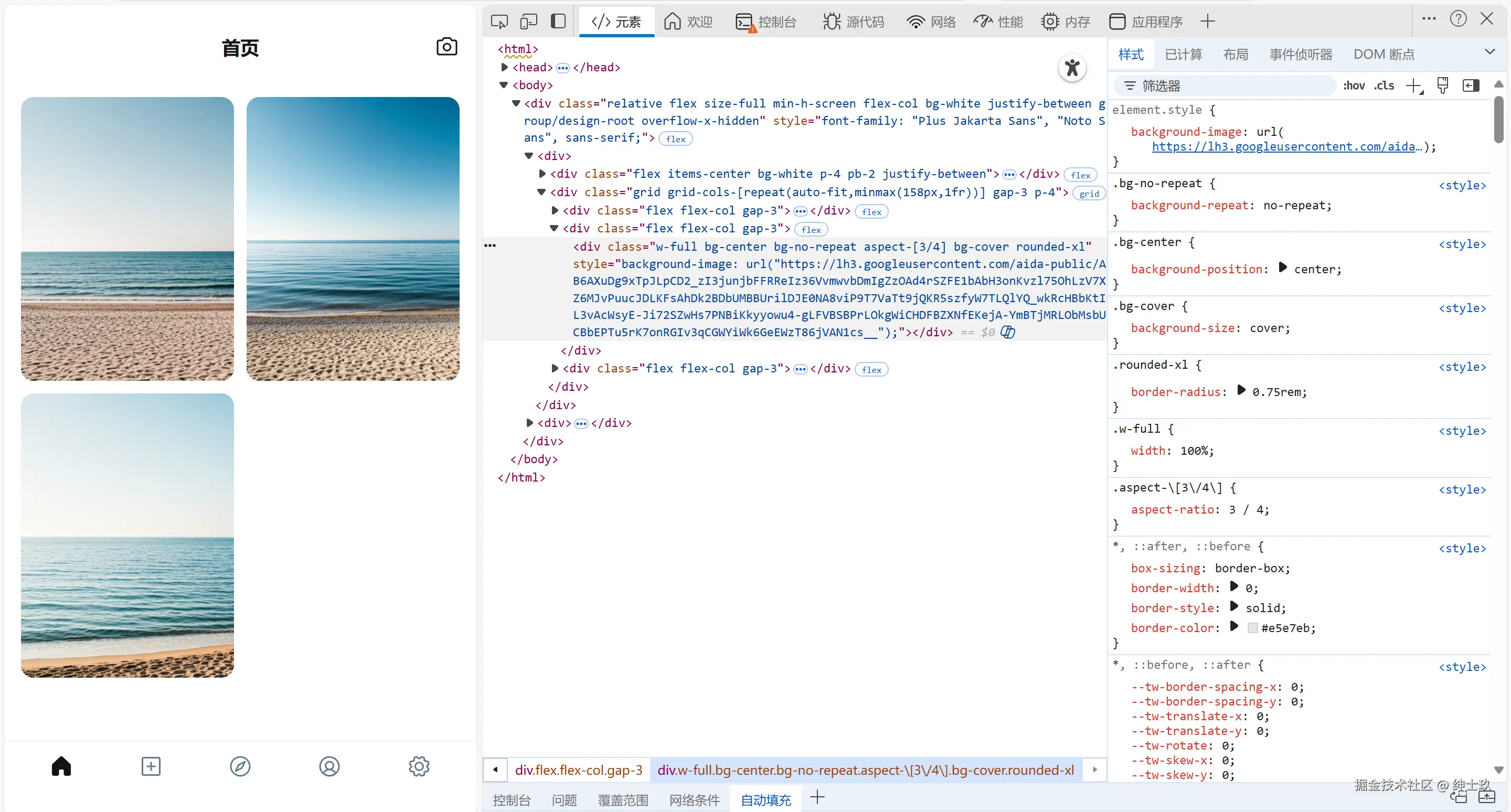This screenshot has width=1511, height=812.
Task: Click the 筛选器 filter input field
Action: coord(1226,86)
